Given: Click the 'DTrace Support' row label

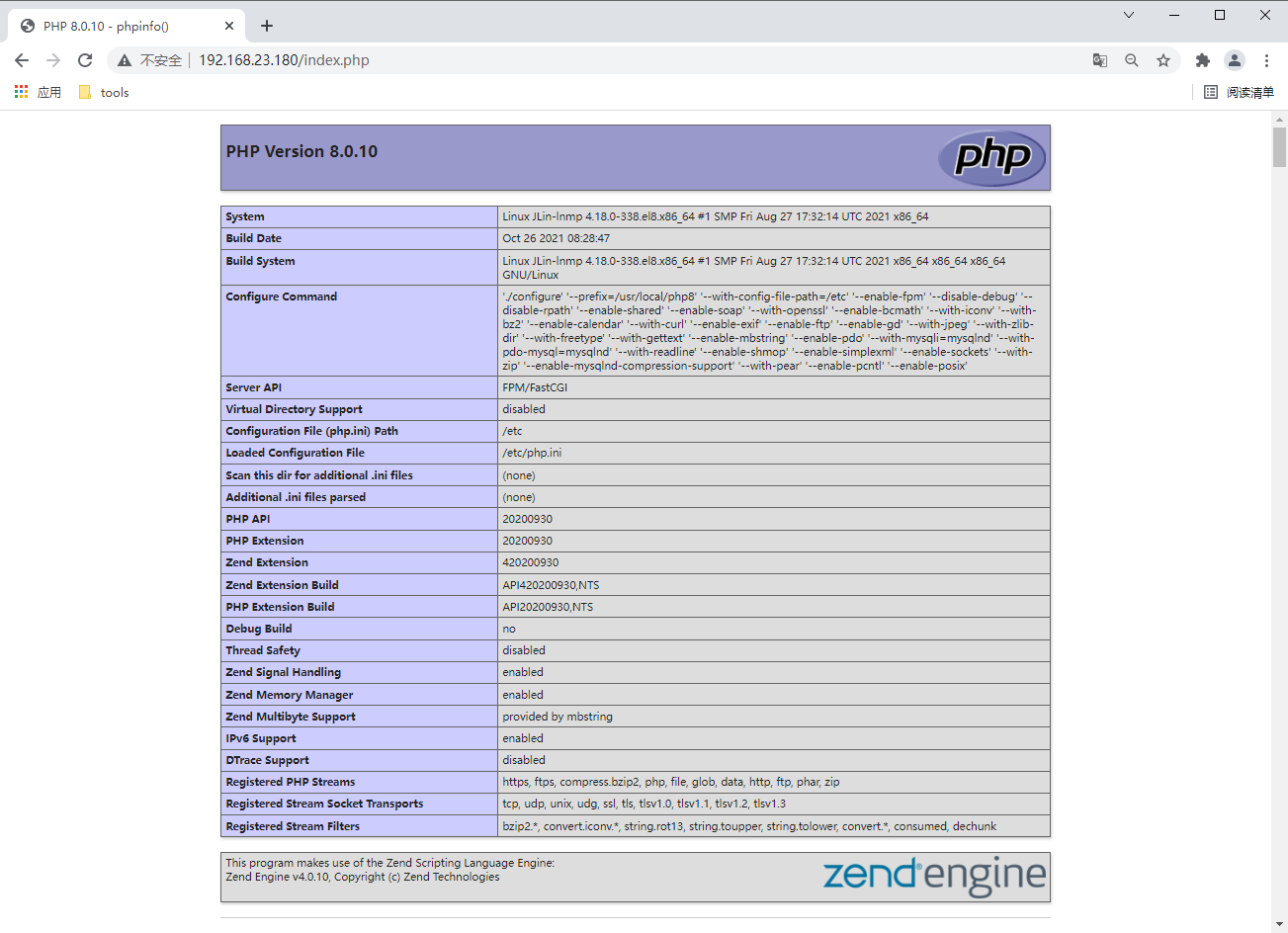Looking at the screenshot, I should [x=267, y=760].
